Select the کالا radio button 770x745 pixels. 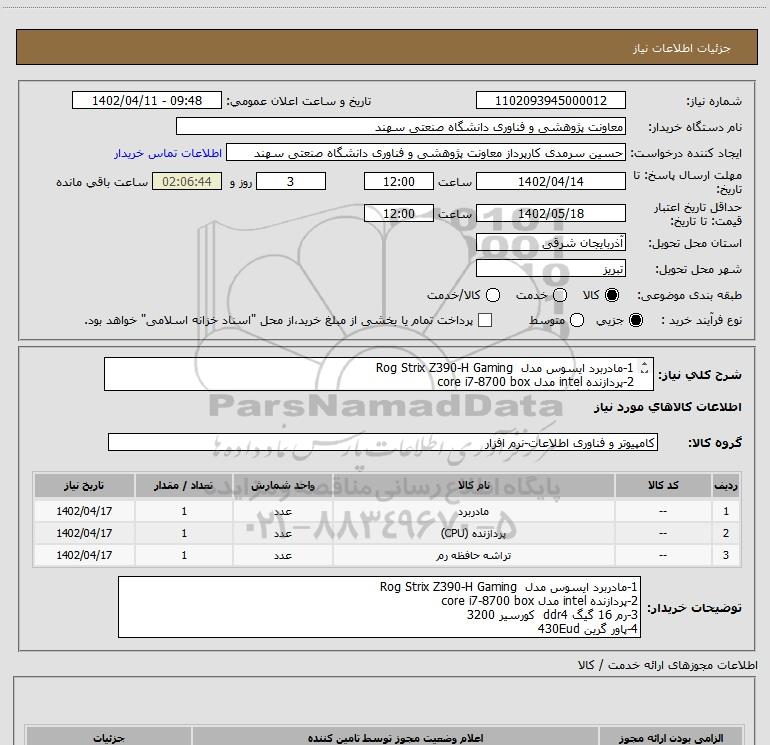coord(612,295)
